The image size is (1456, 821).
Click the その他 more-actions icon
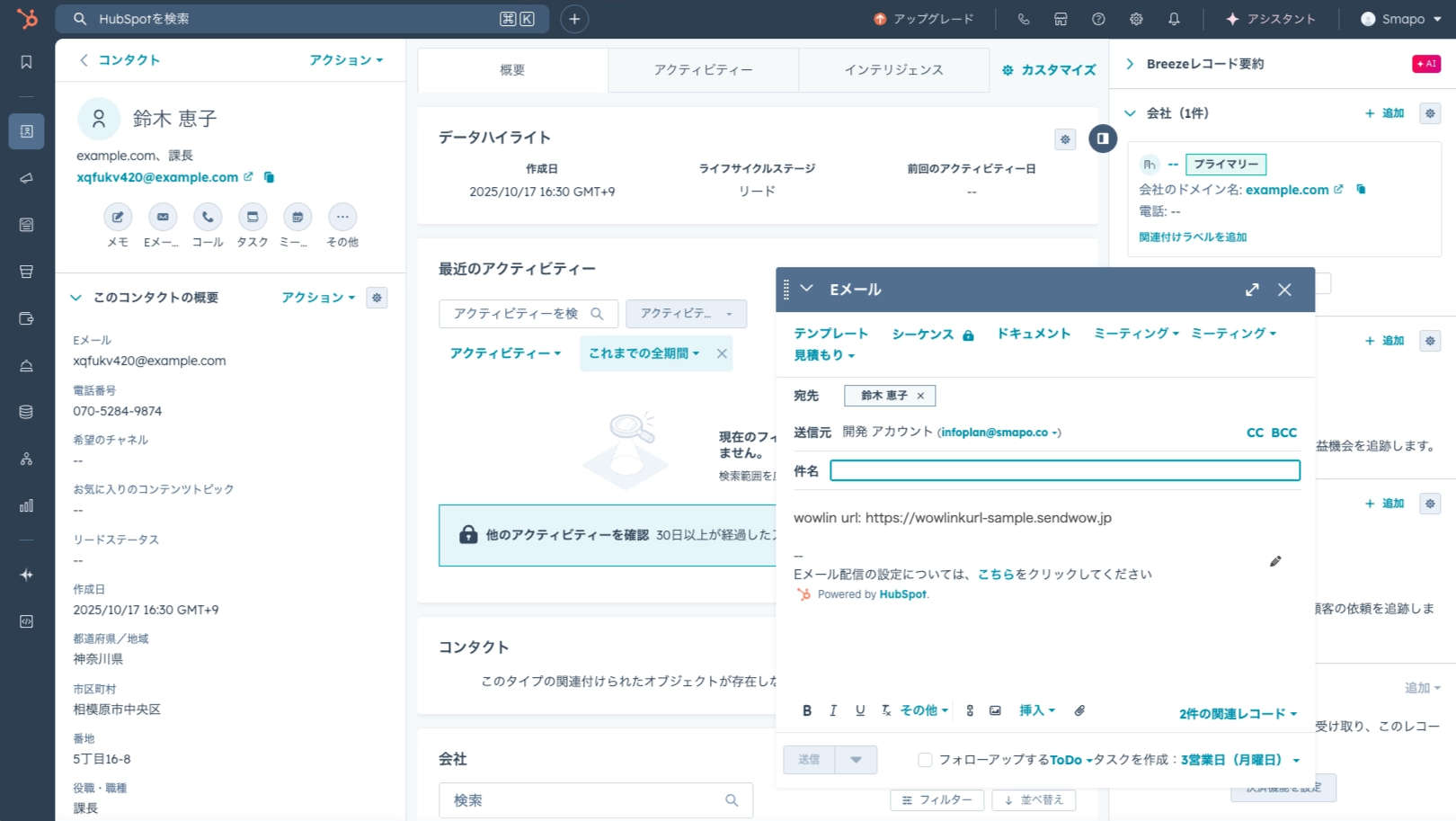click(342, 217)
